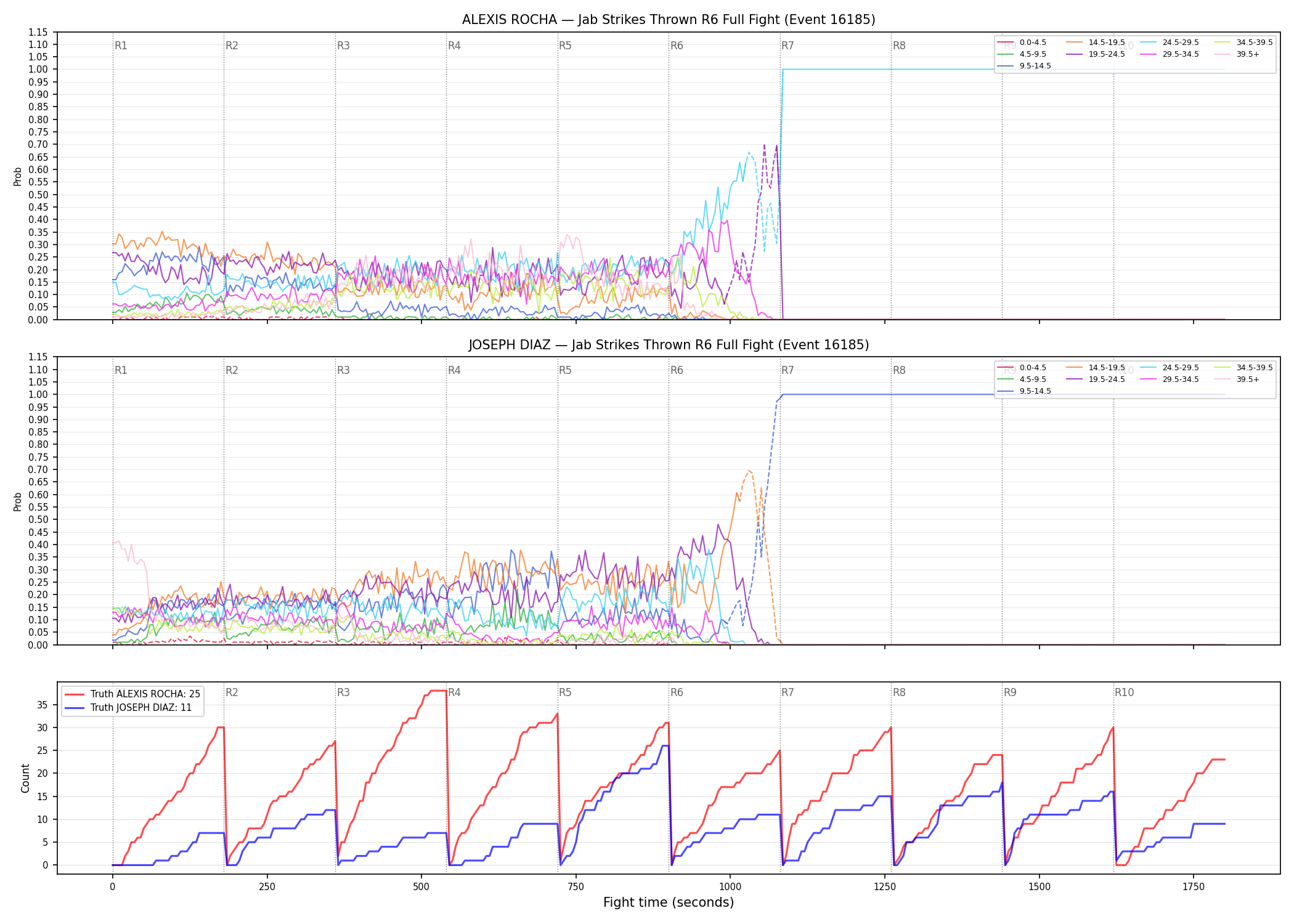This screenshot has height=924, width=1294.
Task: Click '1.15' y-tick in ALEXIS ROCHA chart
Action: point(38,32)
